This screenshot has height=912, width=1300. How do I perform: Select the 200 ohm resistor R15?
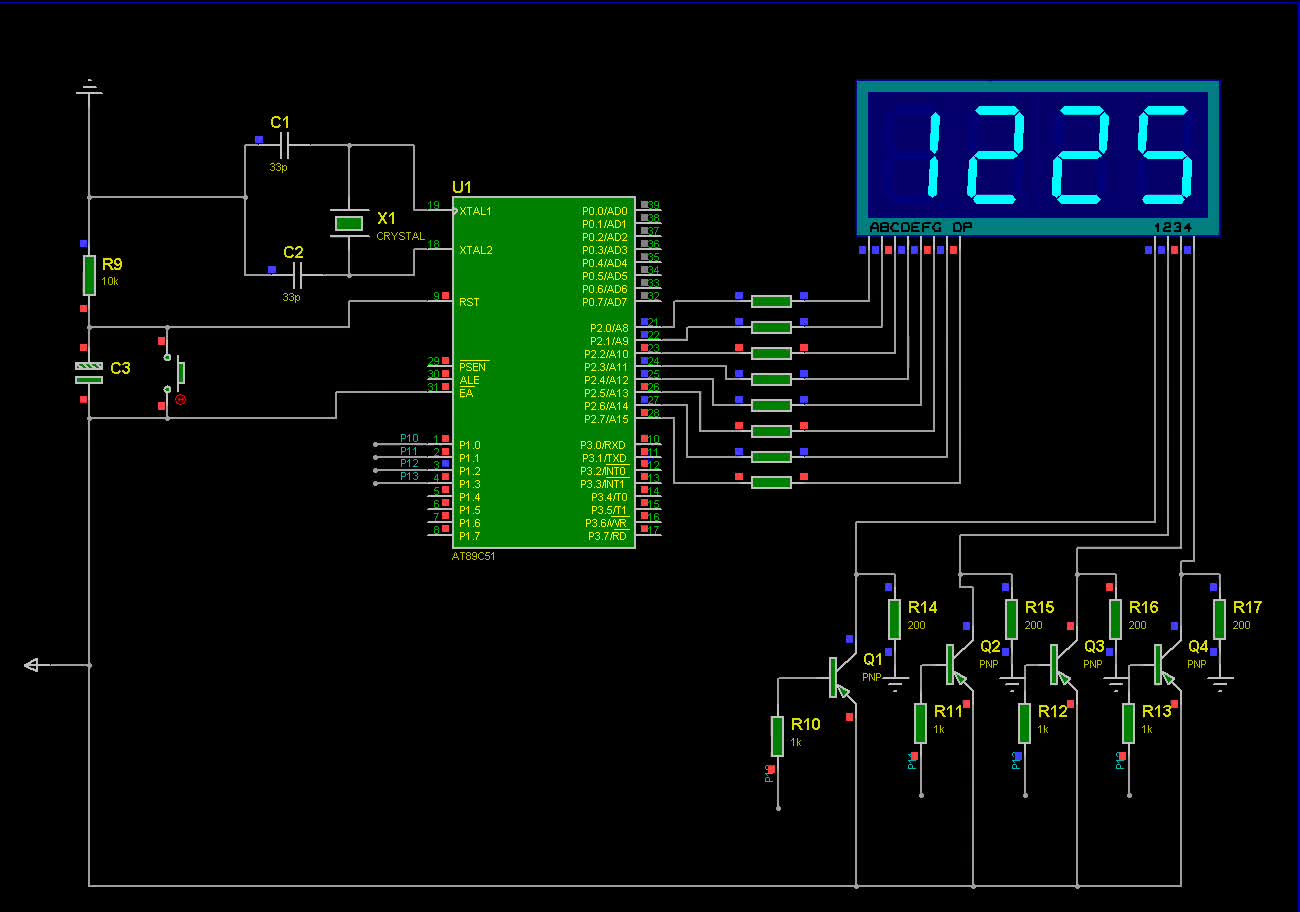(x=1012, y=619)
